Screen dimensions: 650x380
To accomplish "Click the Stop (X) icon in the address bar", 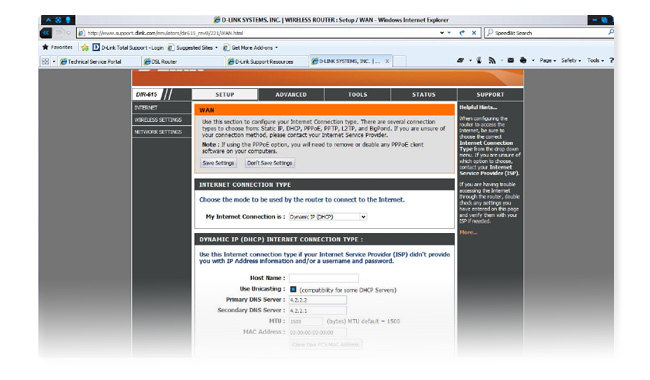I will click(x=474, y=33).
